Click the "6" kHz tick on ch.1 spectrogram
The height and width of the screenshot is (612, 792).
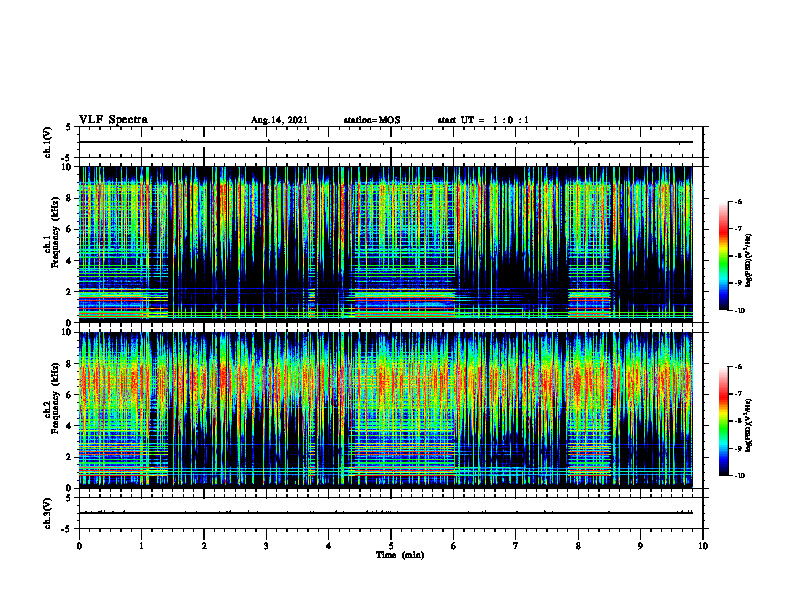coord(70,229)
